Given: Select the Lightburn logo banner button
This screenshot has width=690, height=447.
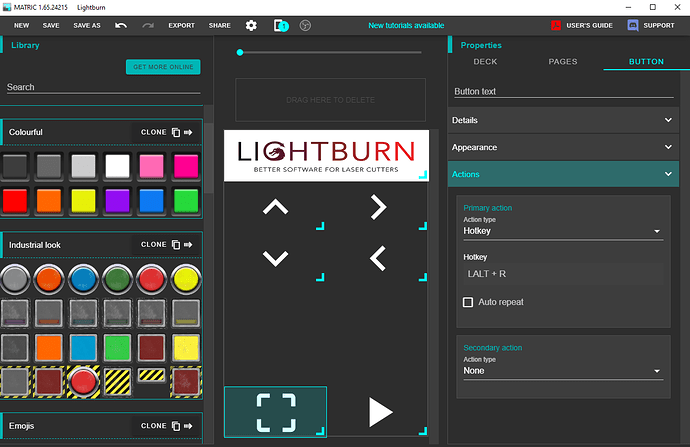Looking at the screenshot, I should click(326, 155).
